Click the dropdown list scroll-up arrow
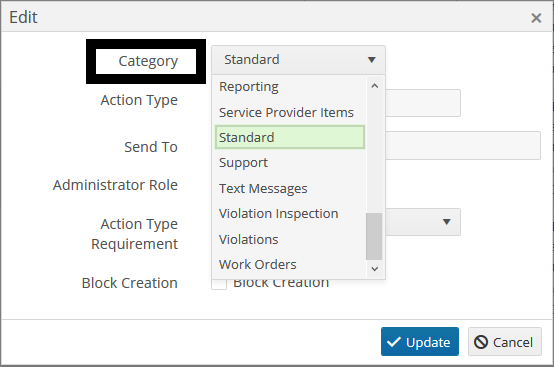 click(x=375, y=86)
